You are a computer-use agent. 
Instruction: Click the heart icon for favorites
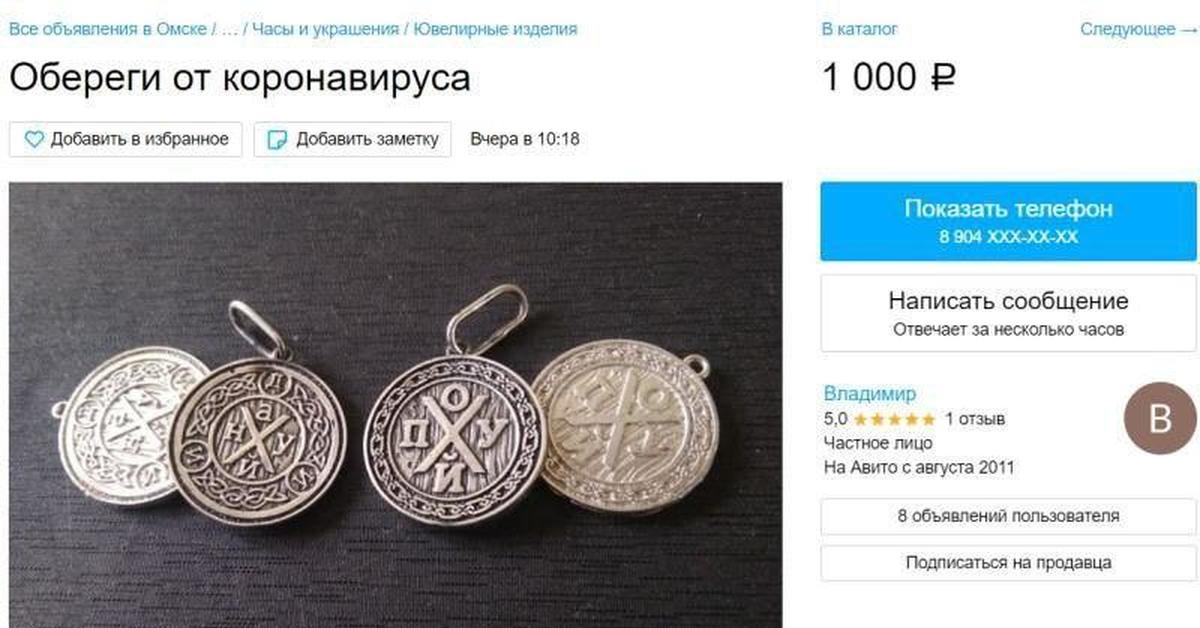[34, 140]
